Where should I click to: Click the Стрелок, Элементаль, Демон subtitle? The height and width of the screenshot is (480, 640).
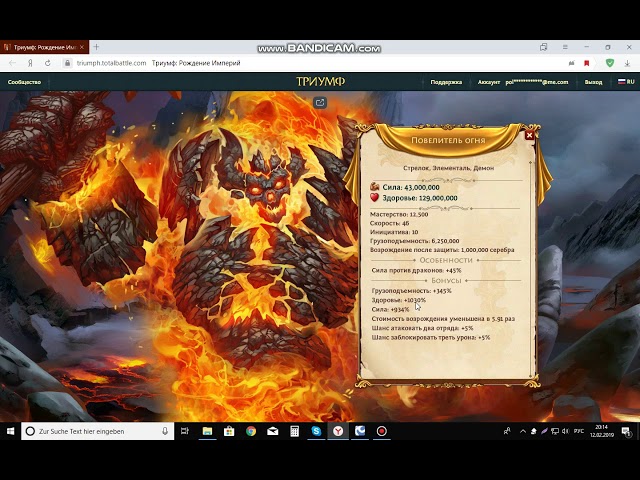tap(449, 168)
